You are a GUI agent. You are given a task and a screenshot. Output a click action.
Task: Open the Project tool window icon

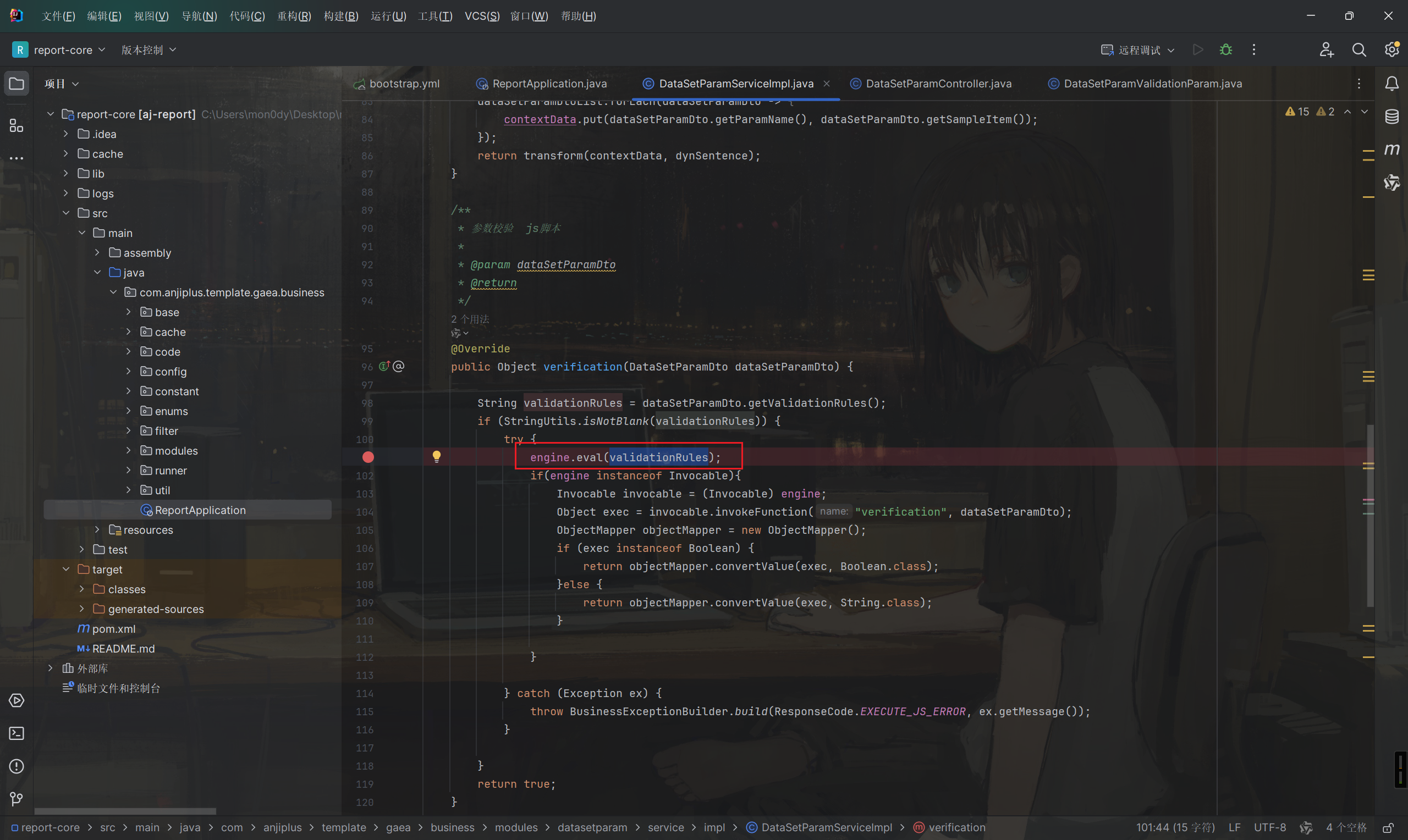pyautogui.click(x=16, y=84)
